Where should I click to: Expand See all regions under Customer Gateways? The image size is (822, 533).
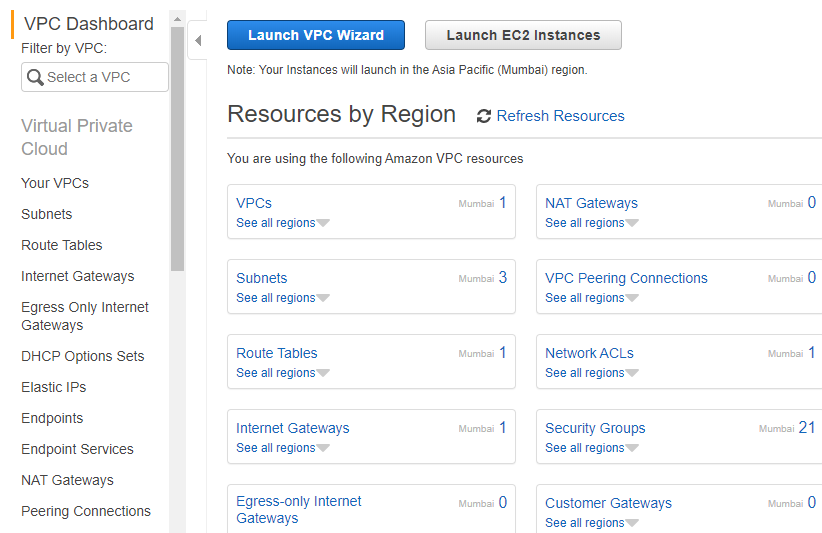pos(592,523)
